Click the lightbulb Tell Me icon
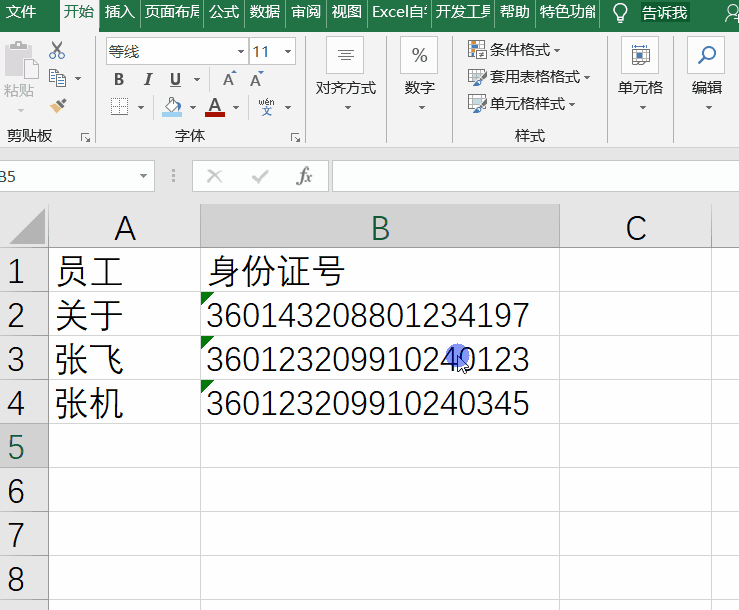Viewport: 739px width, 610px height. pyautogui.click(x=620, y=13)
